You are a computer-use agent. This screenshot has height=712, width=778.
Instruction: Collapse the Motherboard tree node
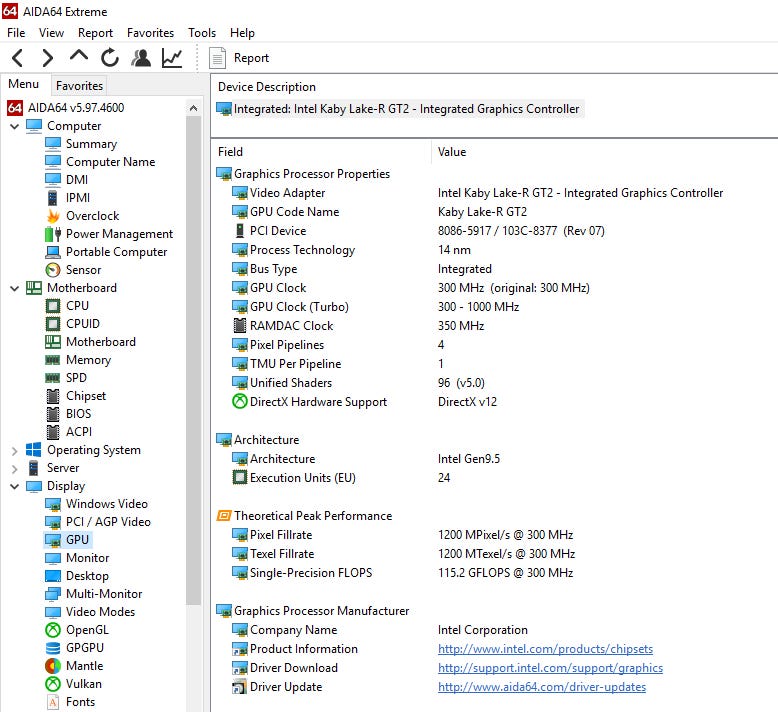[14, 288]
